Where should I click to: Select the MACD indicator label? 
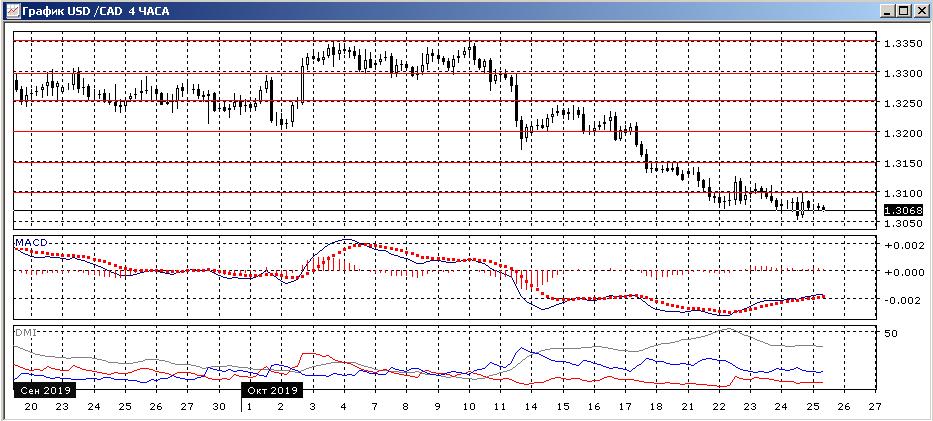(x=28, y=241)
